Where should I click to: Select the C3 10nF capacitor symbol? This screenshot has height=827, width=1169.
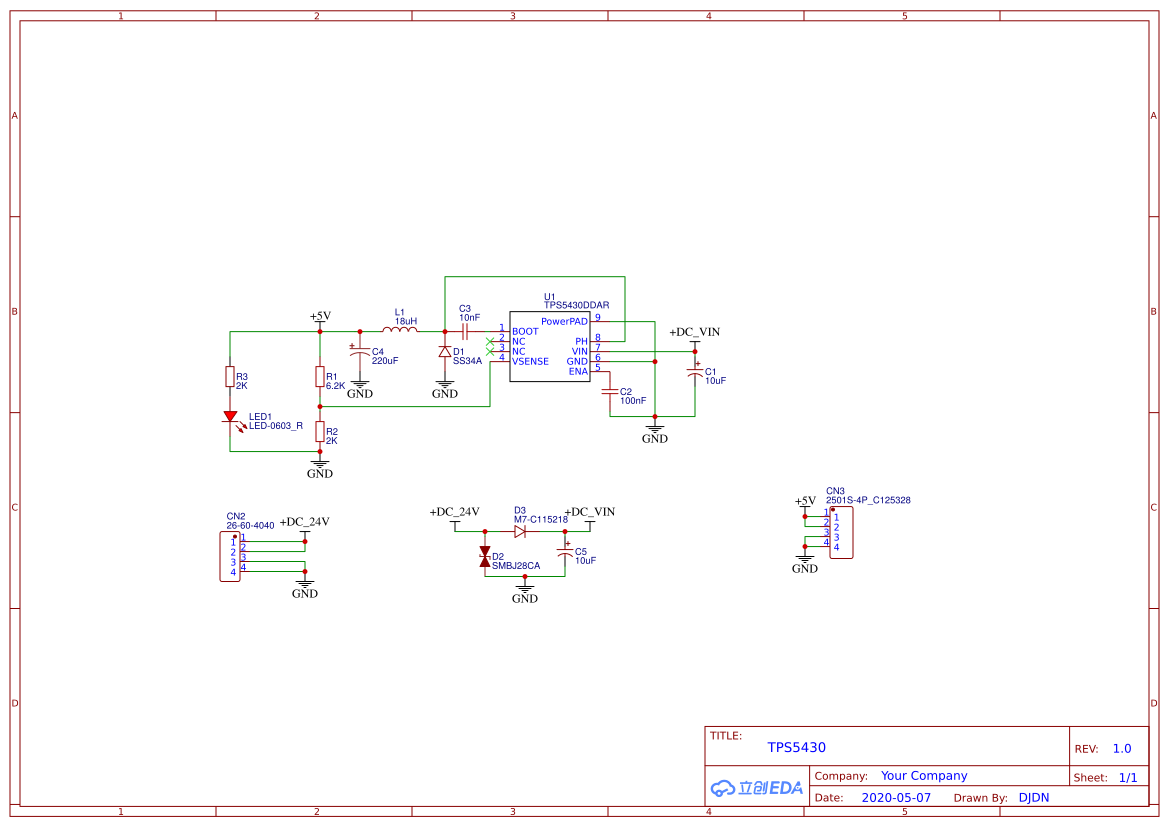pos(464,332)
